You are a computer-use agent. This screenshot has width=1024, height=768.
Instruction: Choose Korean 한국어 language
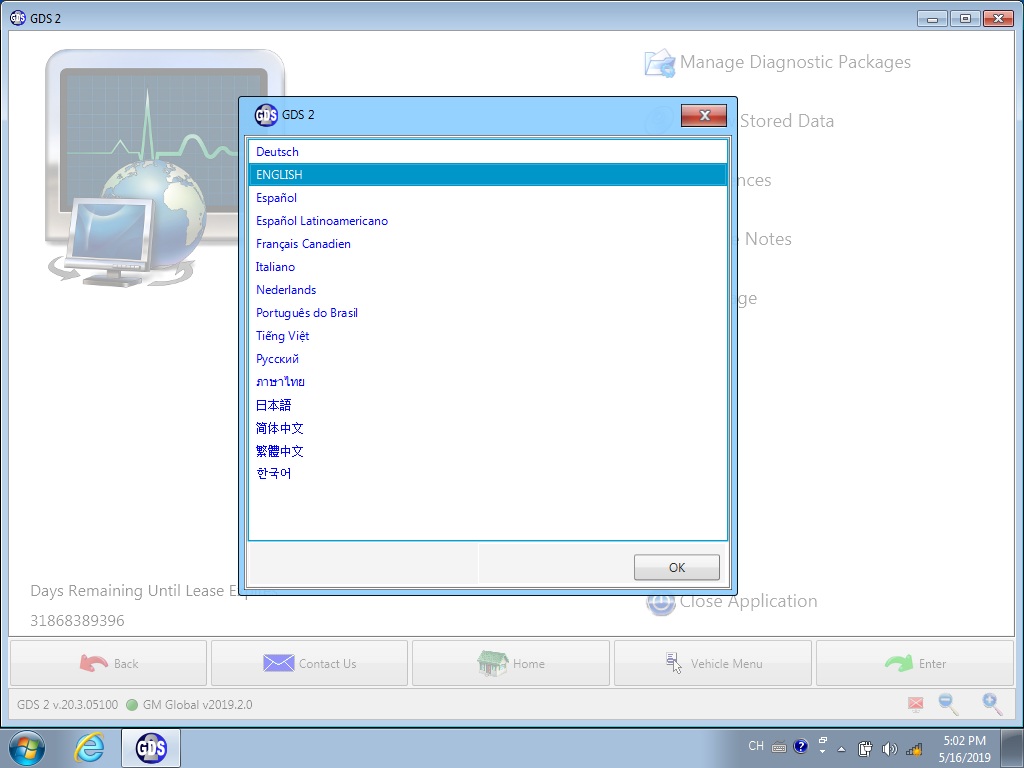pyautogui.click(x=488, y=473)
